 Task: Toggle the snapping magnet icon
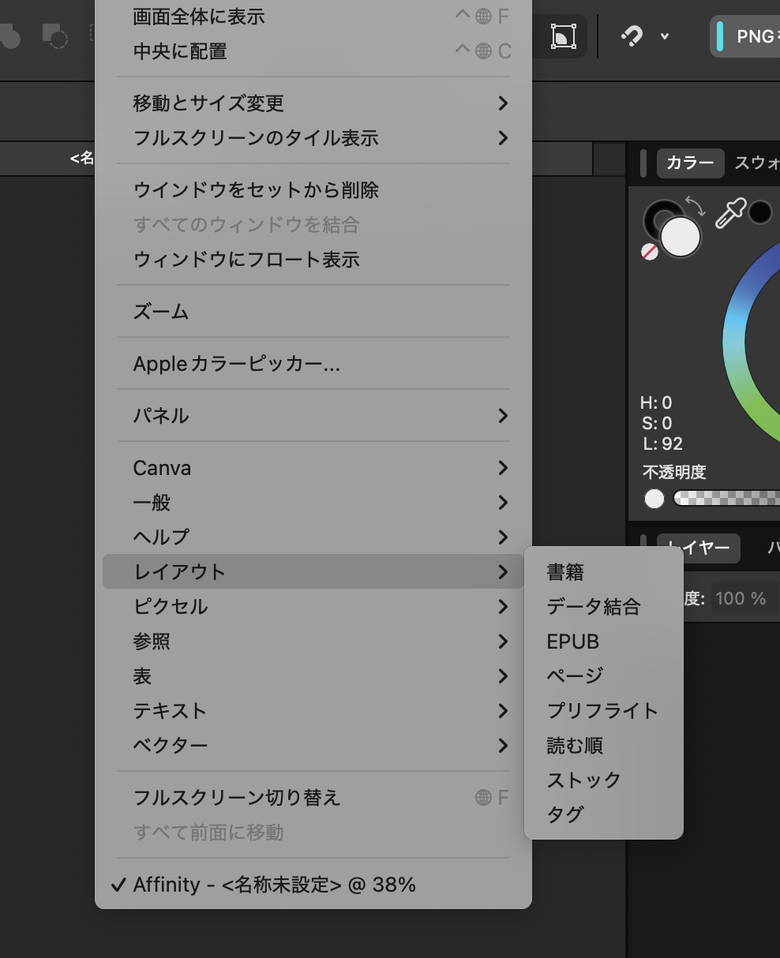(632, 36)
